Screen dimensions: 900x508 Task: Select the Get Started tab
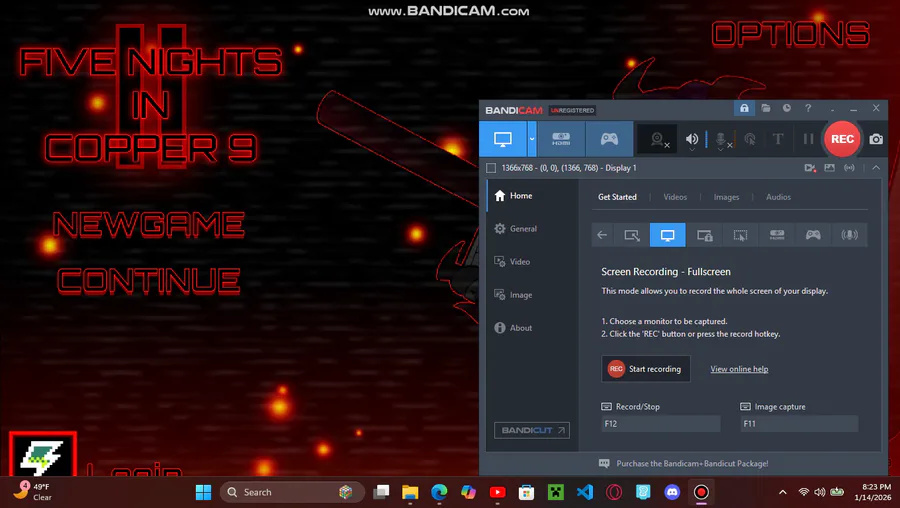pyautogui.click(x=617, y=197)
